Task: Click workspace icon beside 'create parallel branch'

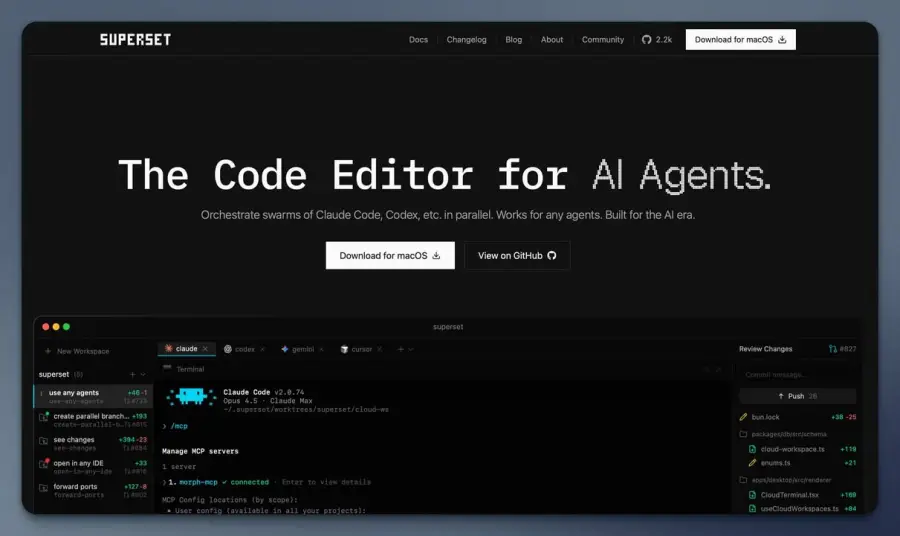Action: [x=44, y=417]
